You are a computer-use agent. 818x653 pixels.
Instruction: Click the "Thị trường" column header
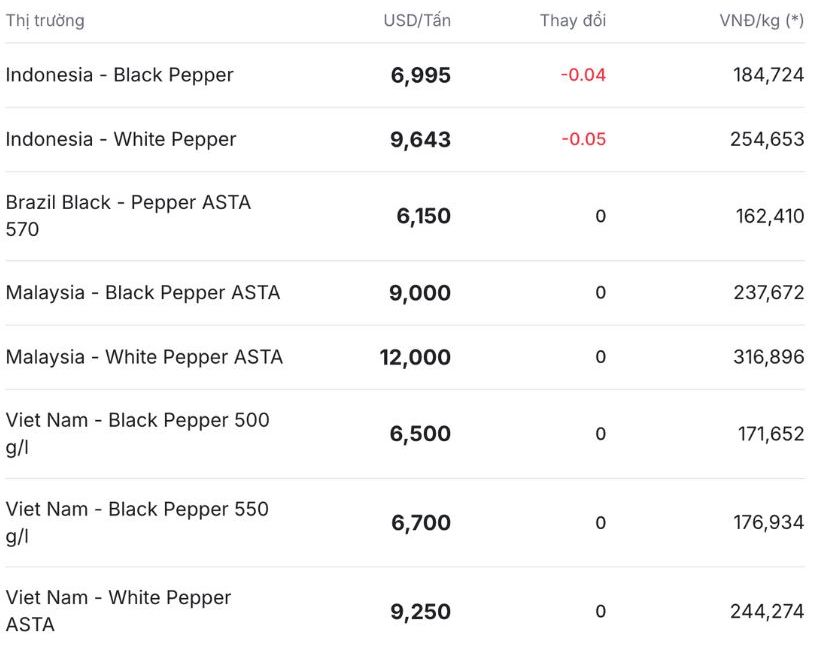tap(45, 21)
